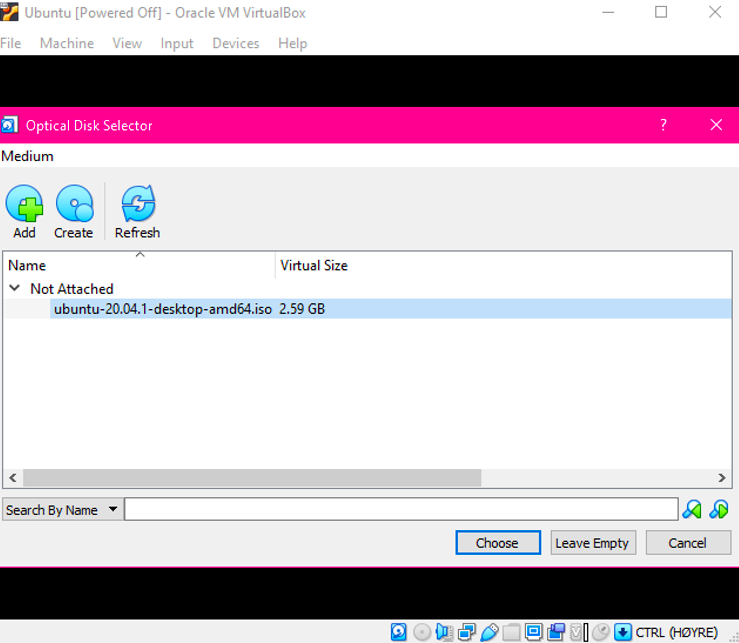Click the search text field

click(401, 510)
